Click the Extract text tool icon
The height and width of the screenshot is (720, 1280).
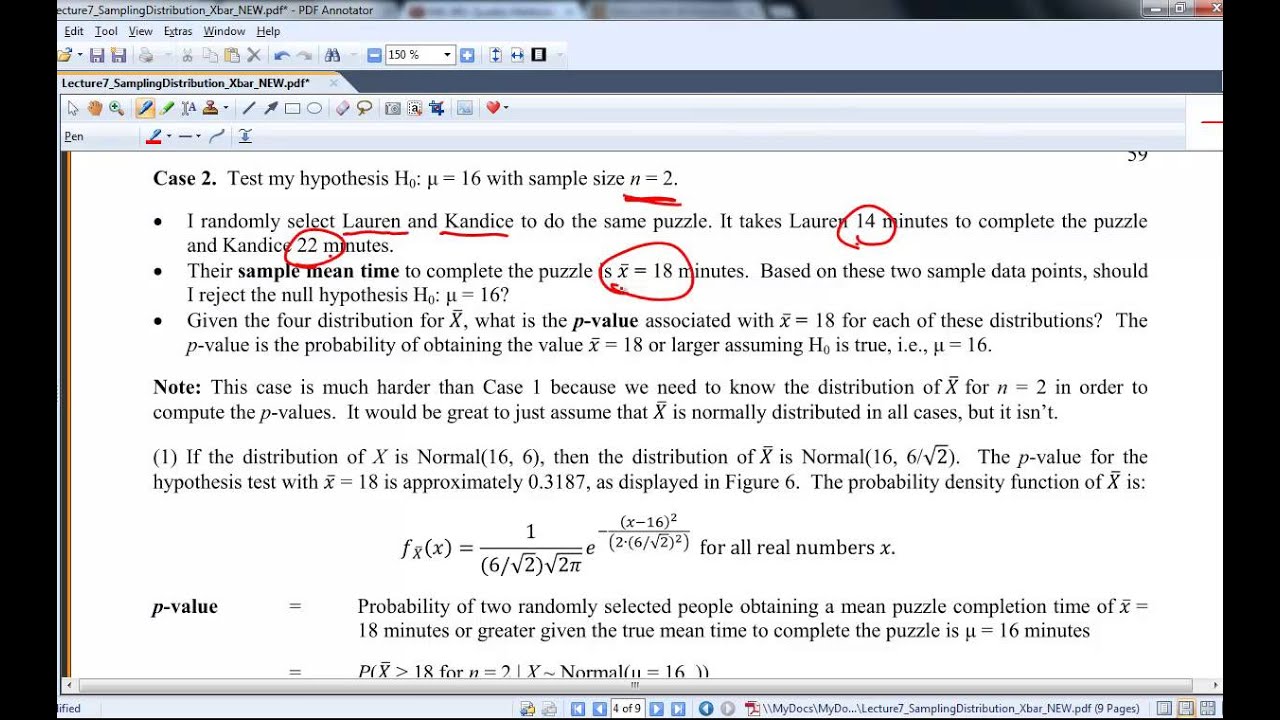[415, 108]
